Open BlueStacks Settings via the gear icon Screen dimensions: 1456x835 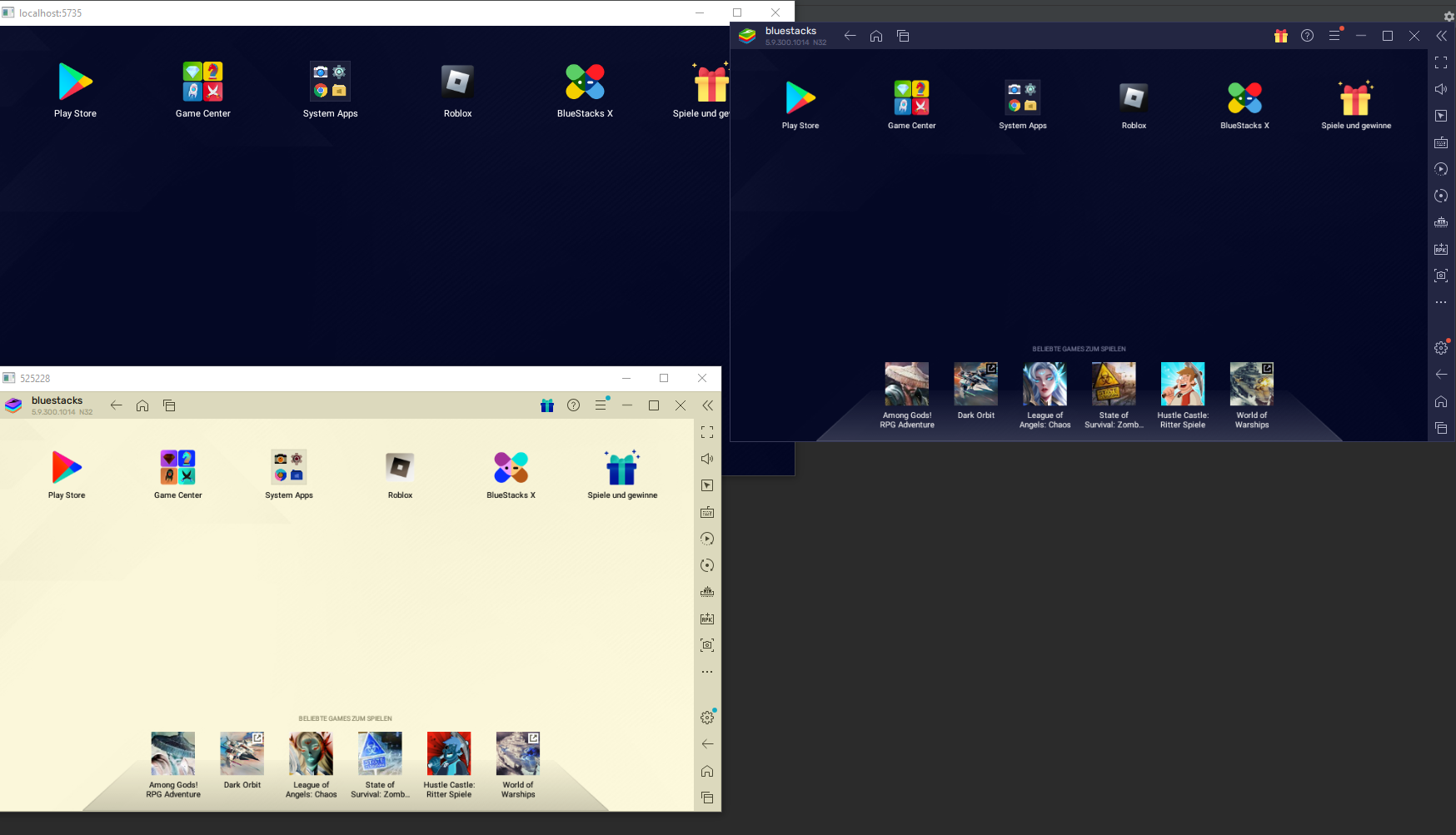tap(1441, 348)
